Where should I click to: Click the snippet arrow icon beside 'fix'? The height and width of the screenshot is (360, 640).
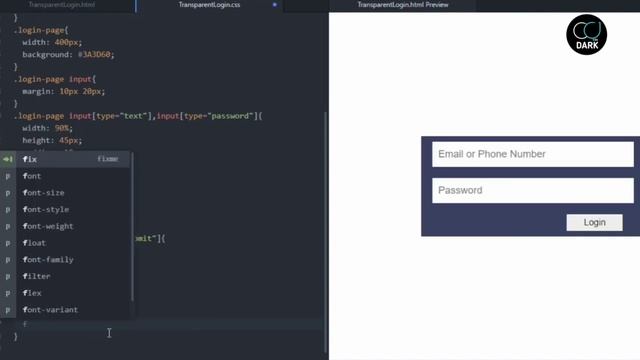(8, 159)
